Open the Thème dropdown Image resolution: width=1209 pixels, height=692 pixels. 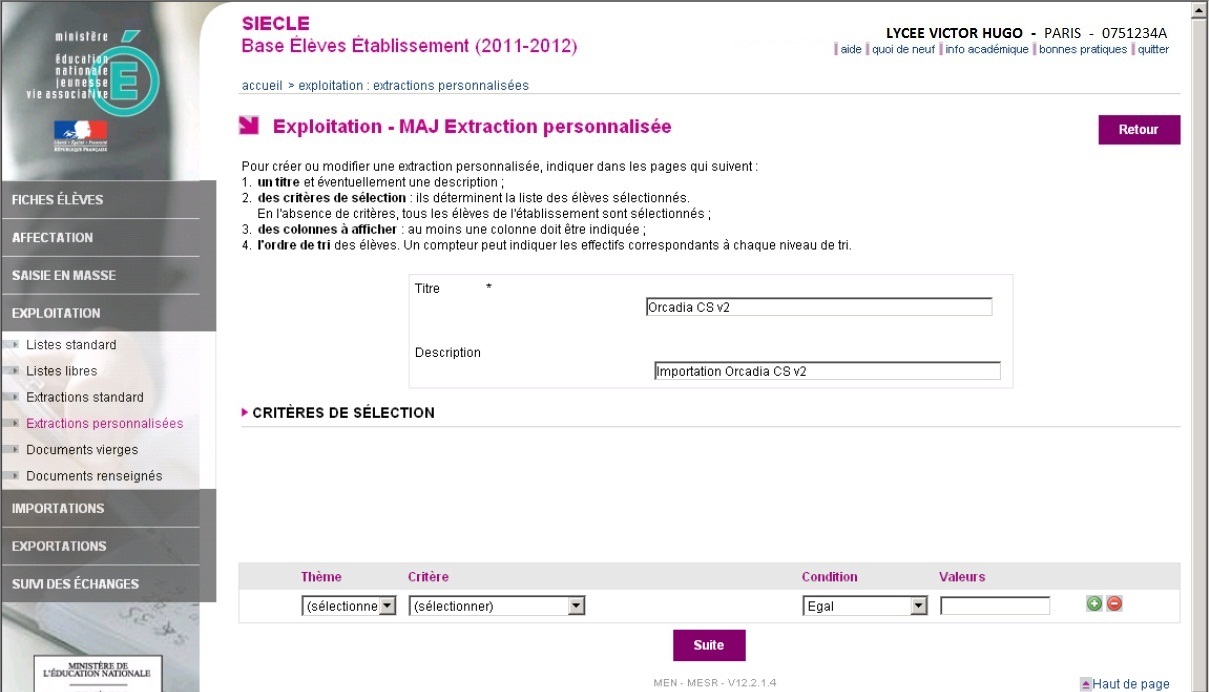tap(349, 606)
